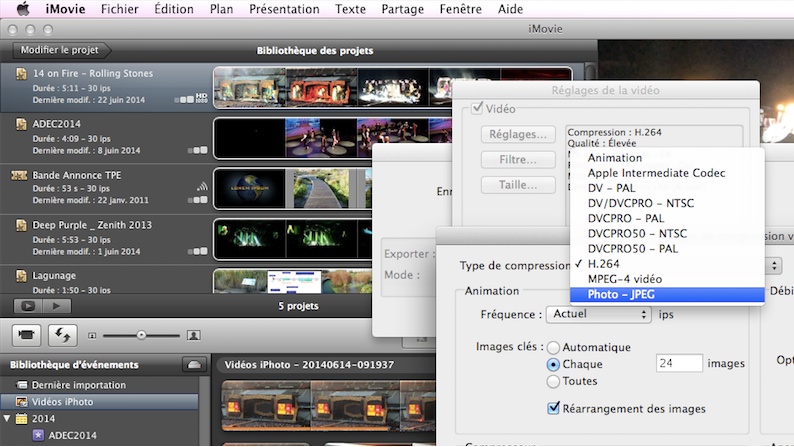Click the Filtre... button
794x447 pixels.
coord(518,160)
